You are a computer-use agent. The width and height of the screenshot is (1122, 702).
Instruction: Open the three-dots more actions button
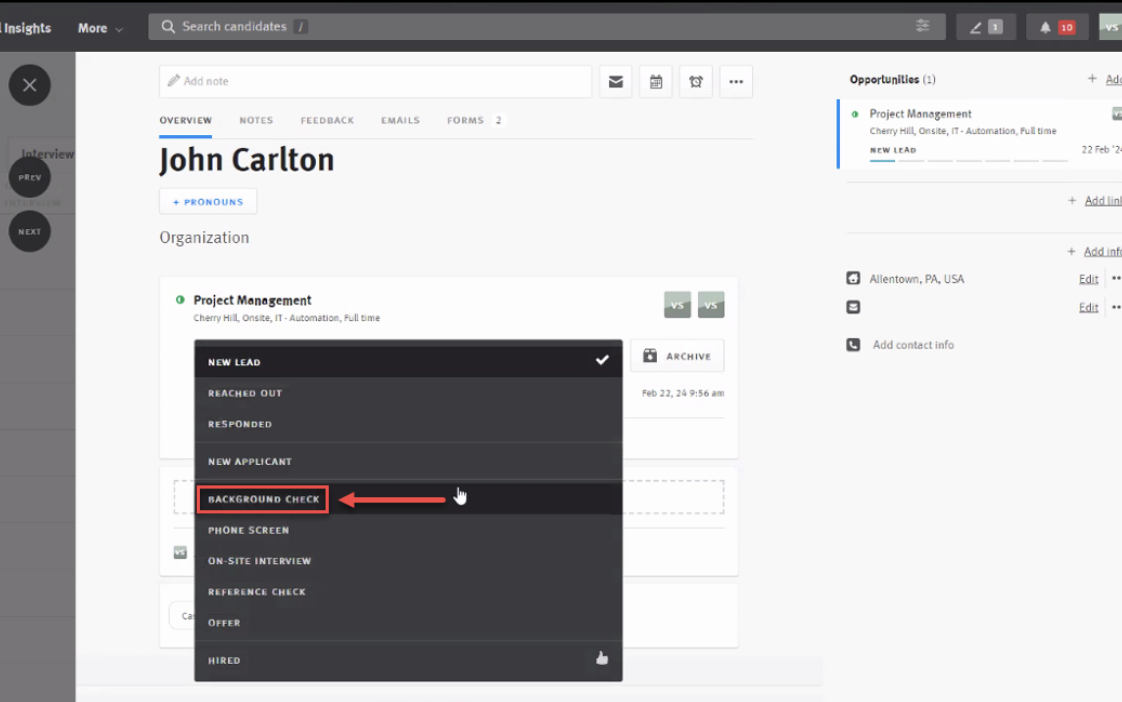(736, 82)
